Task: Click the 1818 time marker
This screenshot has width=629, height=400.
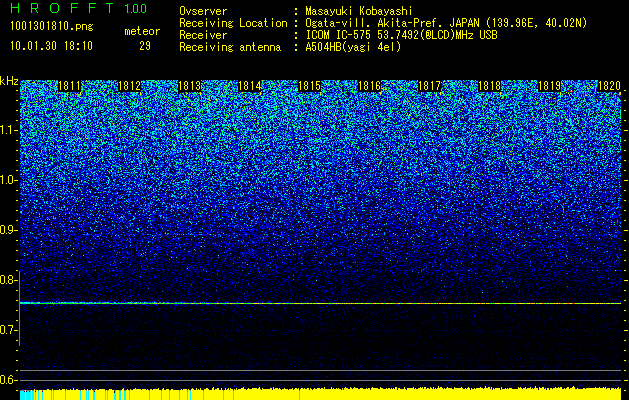Action: click(x=489, y=86)
